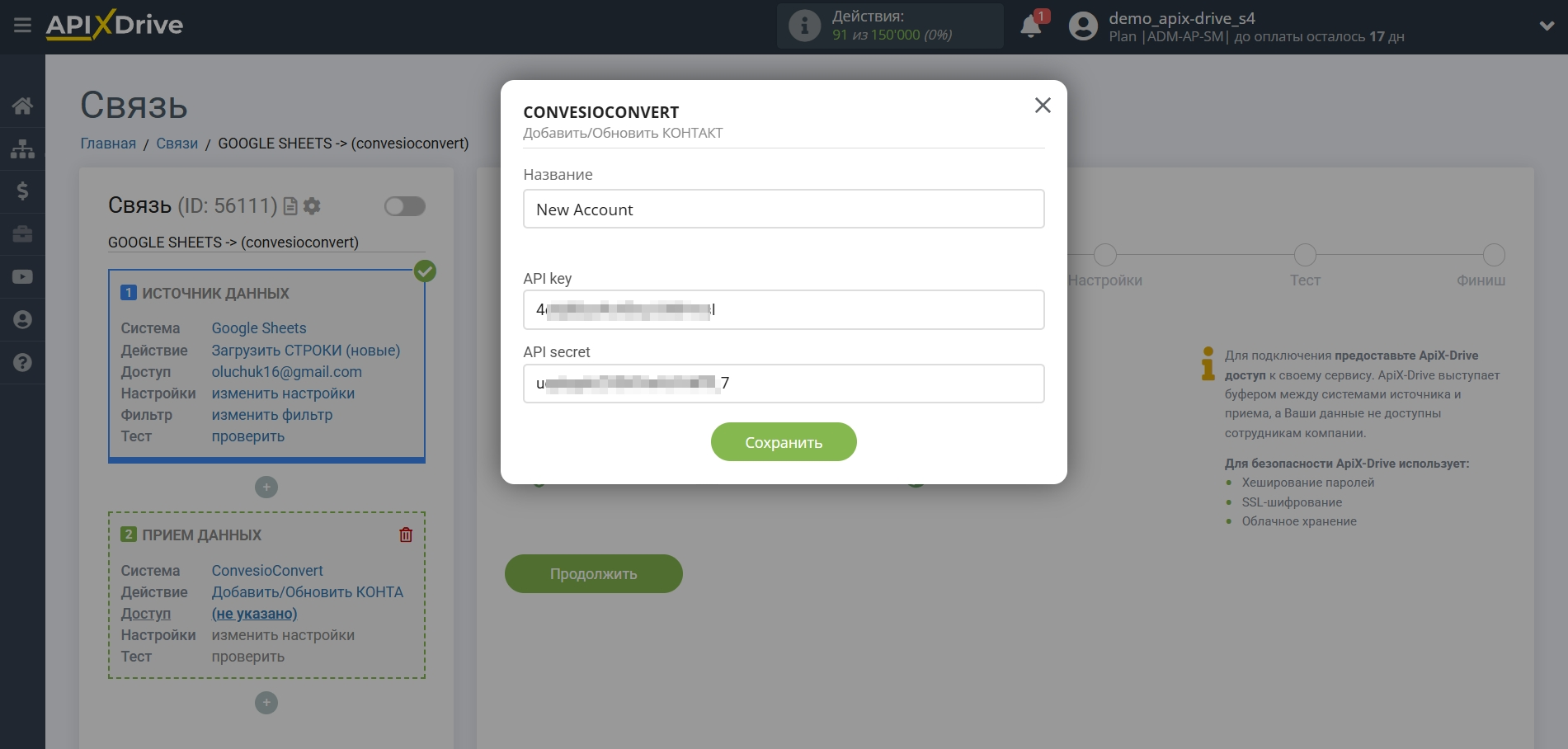This screenshot has width=1568, height=749.
Task: Open the user profile icon in sidebar
Action: point(22,320)
